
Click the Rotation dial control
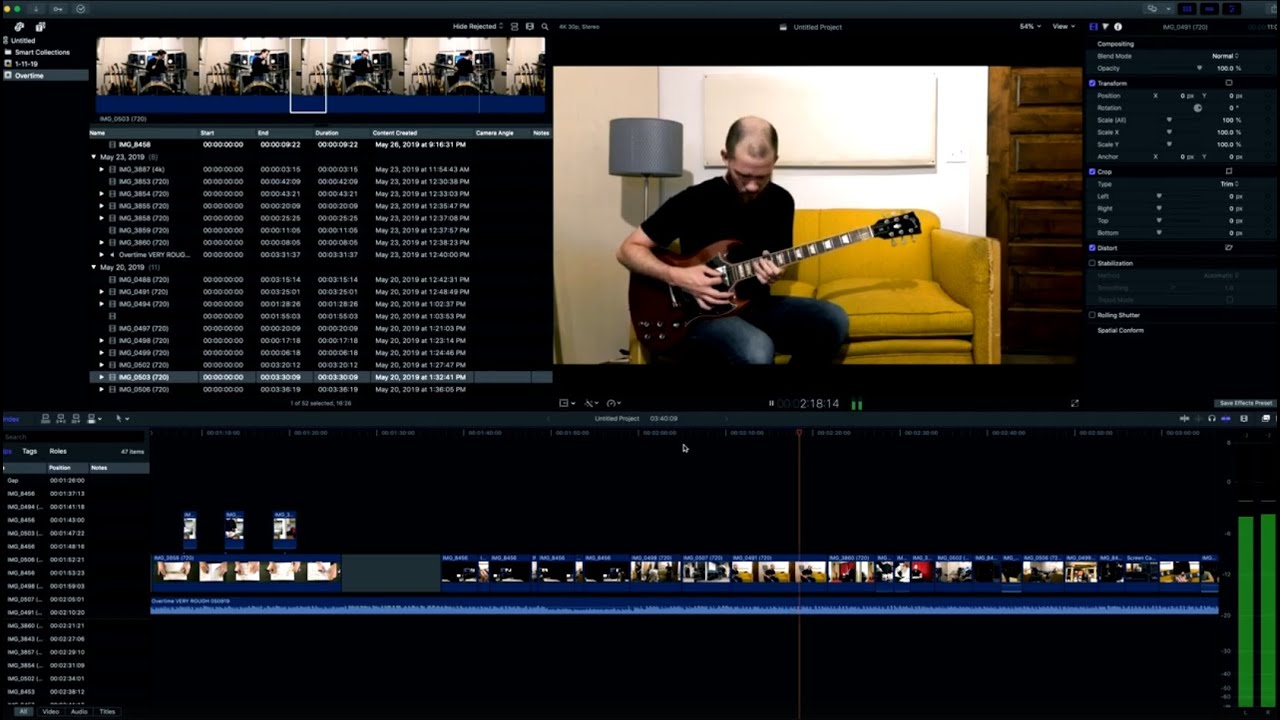[x=1198, y=108]
